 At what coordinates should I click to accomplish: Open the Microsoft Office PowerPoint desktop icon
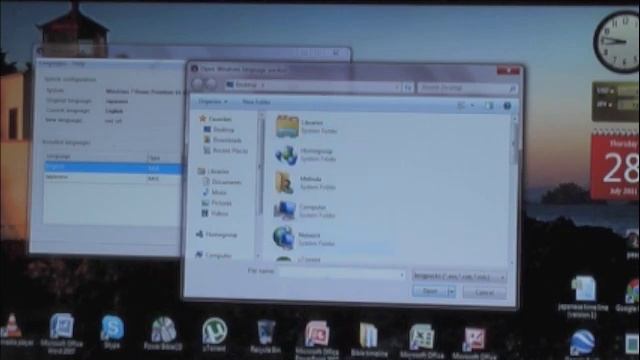click(x=317, y=340)
